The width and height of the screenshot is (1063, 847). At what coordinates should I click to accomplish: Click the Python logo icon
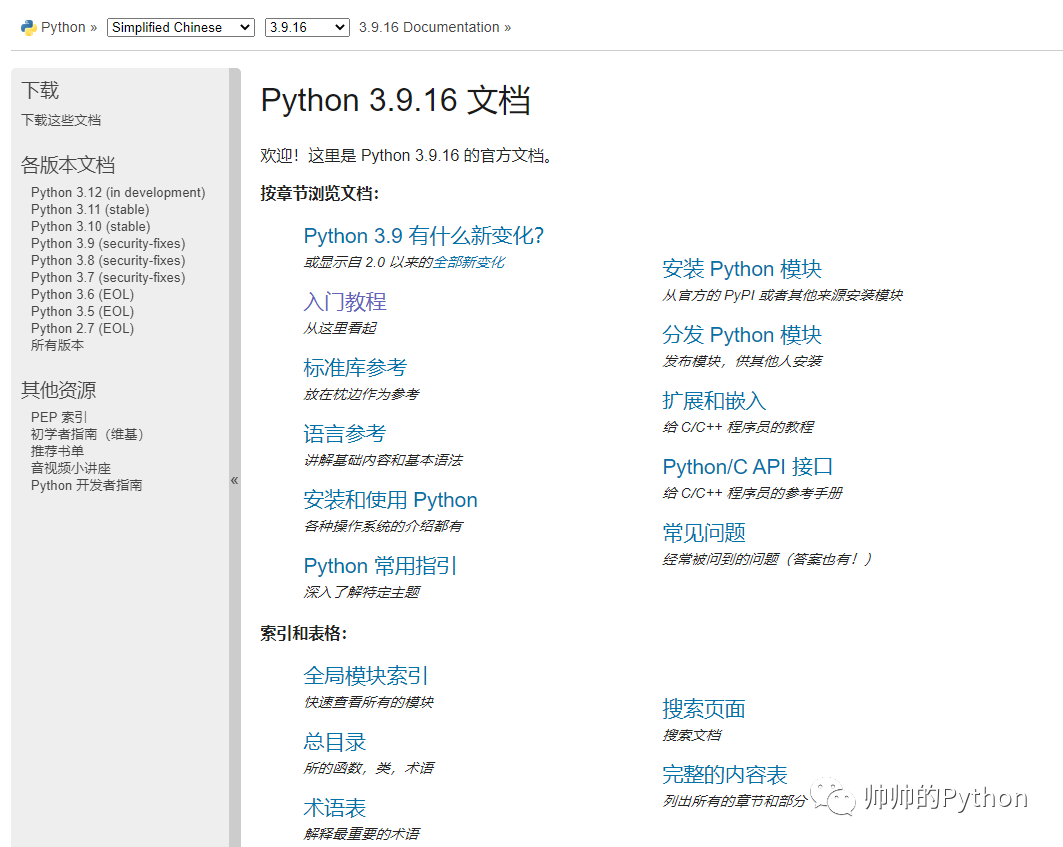[28, 27]
